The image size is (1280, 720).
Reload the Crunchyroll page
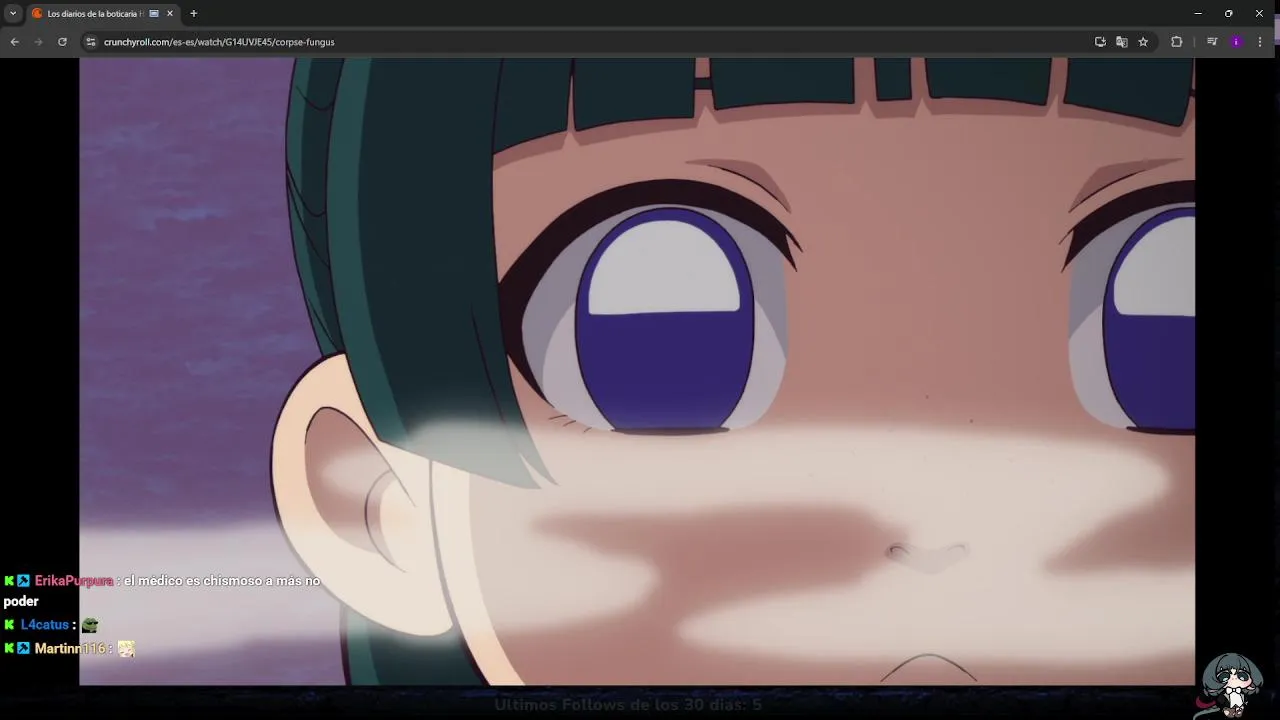click(62, 42)
